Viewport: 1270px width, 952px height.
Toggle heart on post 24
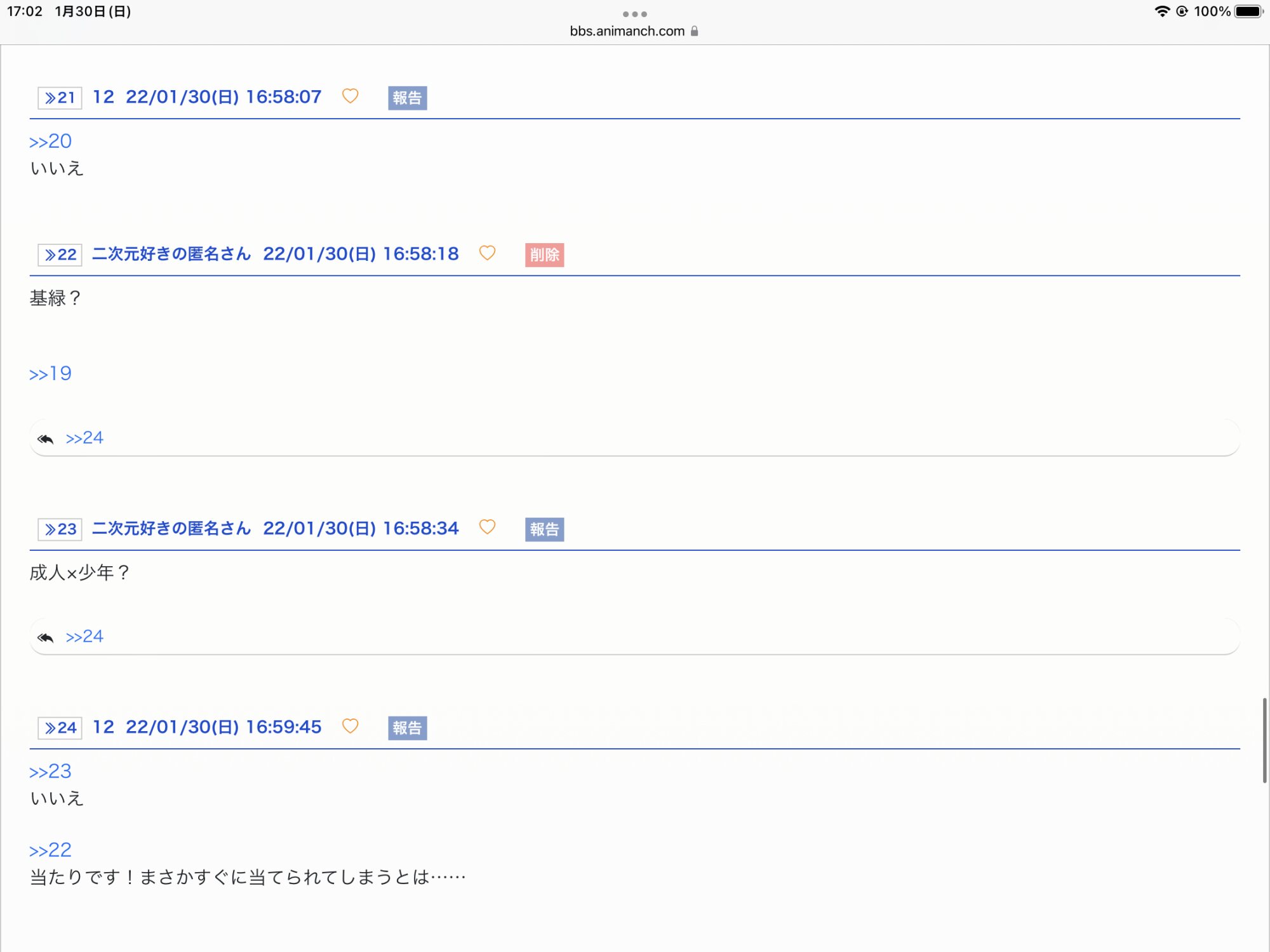(350, 726)
